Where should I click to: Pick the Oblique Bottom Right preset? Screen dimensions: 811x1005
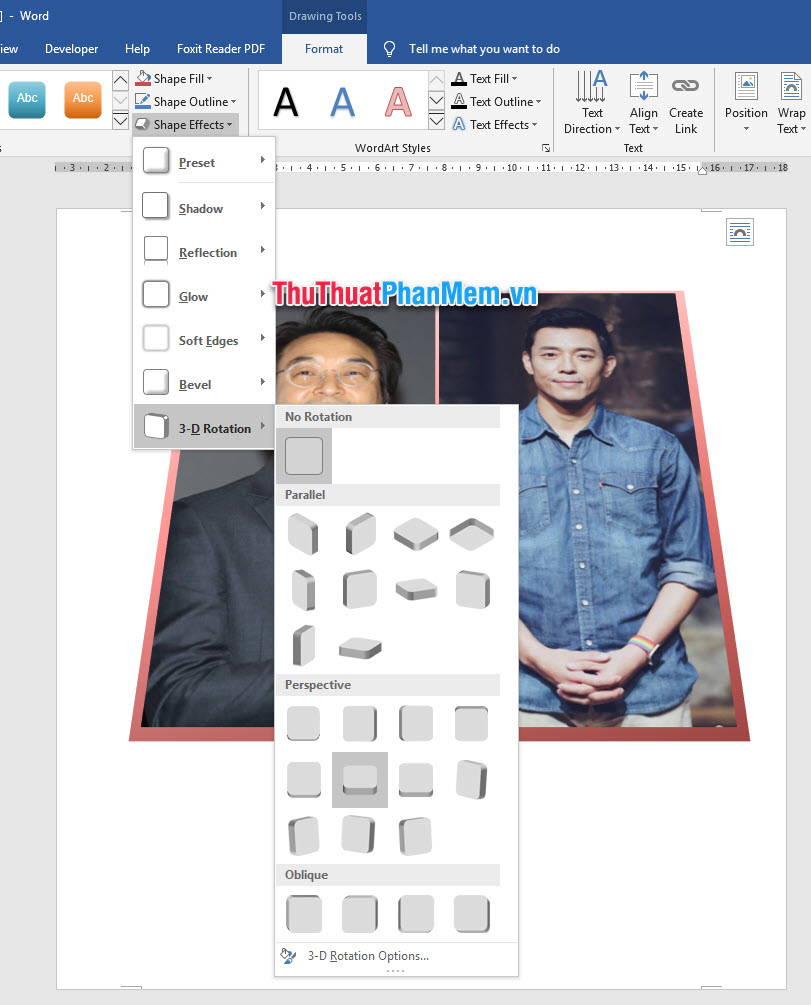click(x=472, y=914)
